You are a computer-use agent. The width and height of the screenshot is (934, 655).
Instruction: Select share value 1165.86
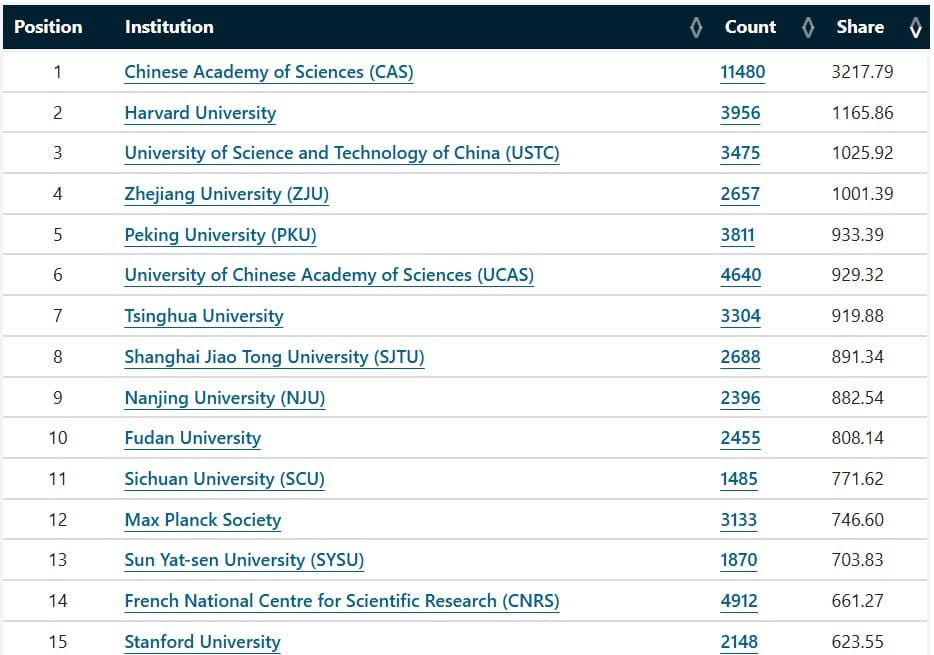pyautogui.click(x=863, y=113)
